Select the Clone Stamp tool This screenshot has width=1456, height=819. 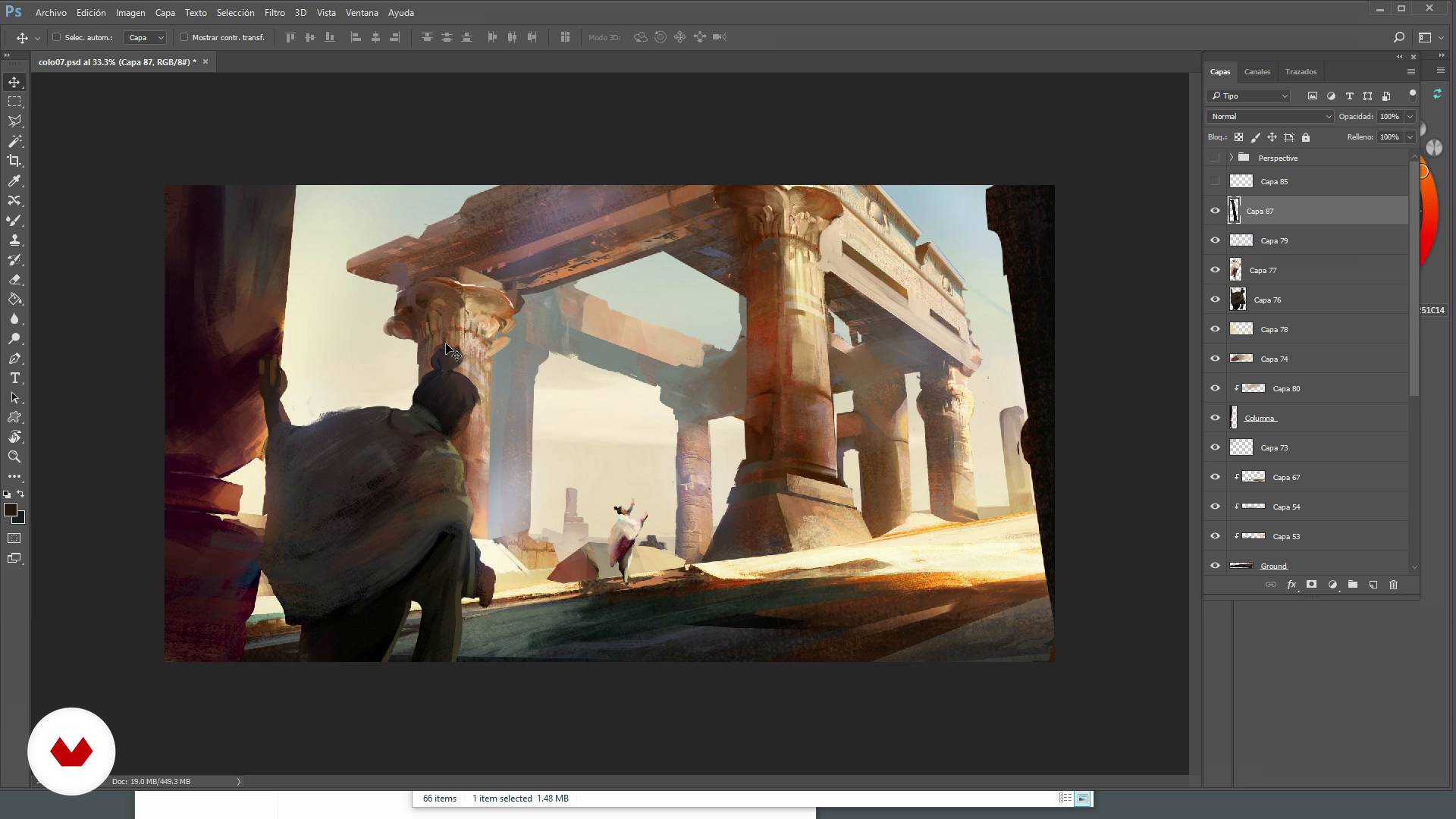(x=14, y=240)
